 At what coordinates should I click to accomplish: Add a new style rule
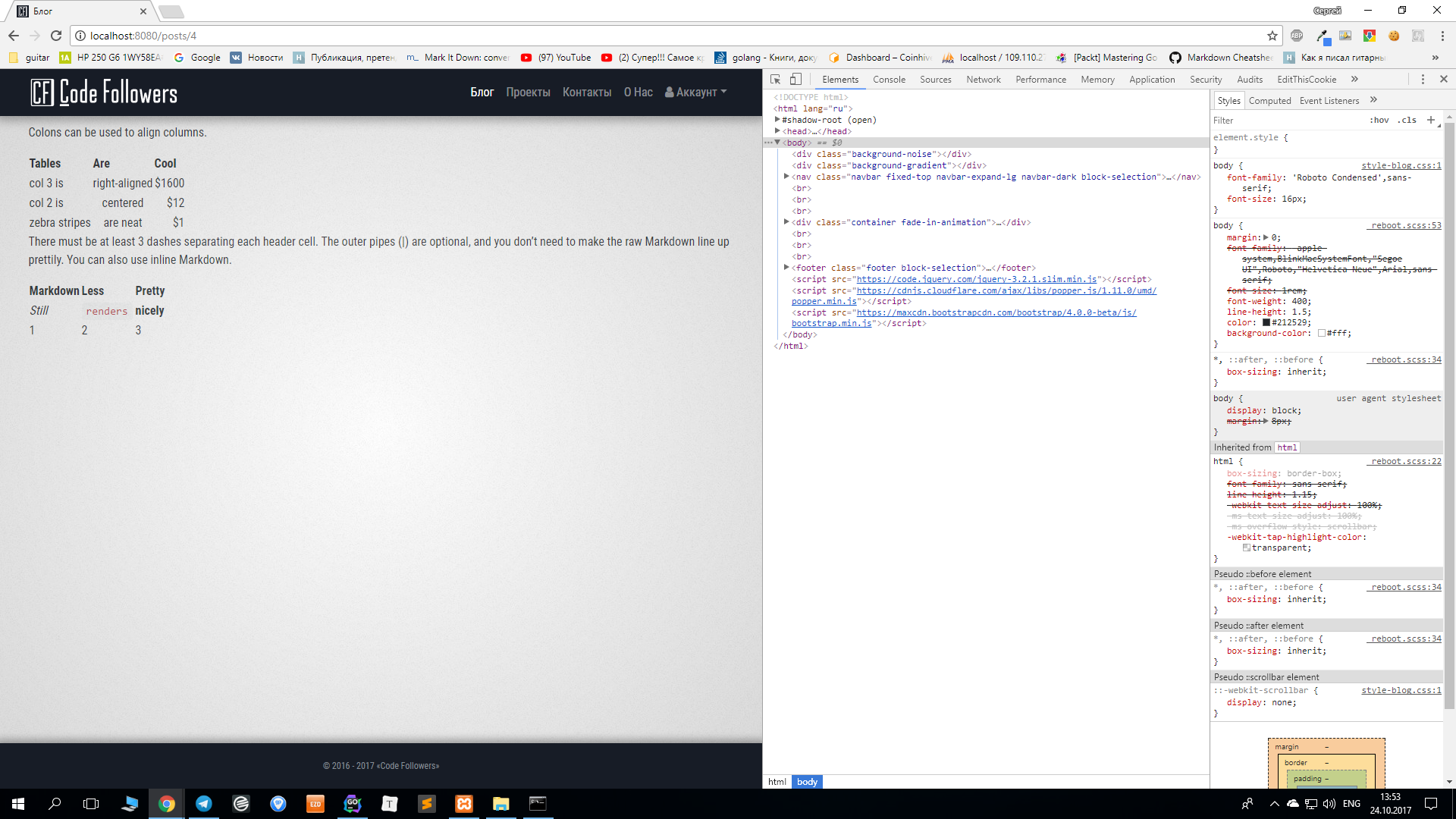point(1431,120)
